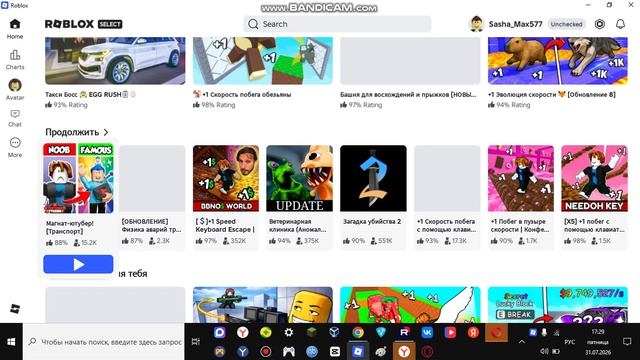The height and width of the screenshot is (360, 640).
Task: Click the Windows taskbar search box
Action: (104, 342)
